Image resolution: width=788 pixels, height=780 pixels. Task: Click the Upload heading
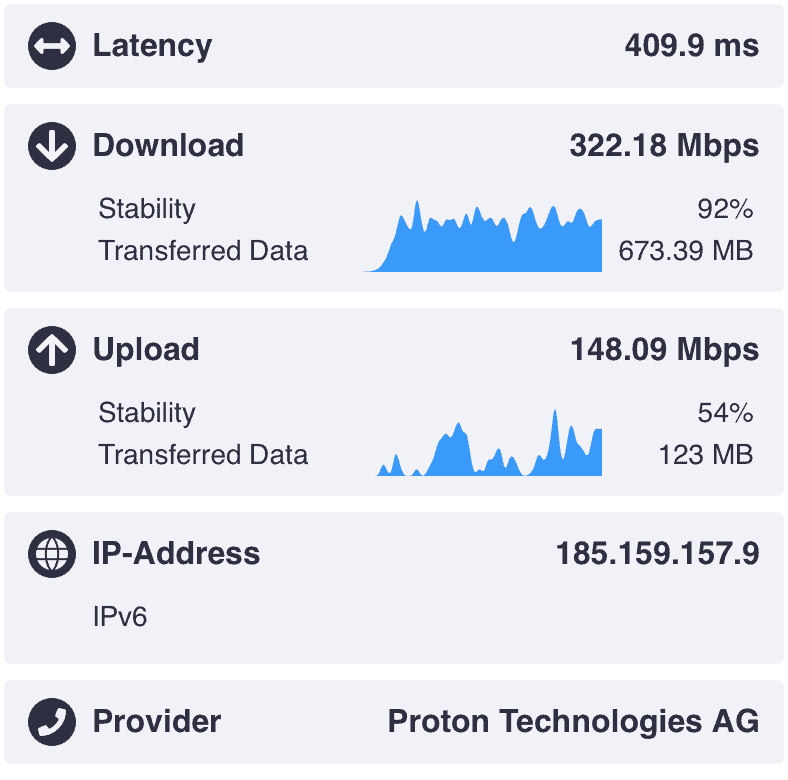pyautogui.click(x=146, y=350)
